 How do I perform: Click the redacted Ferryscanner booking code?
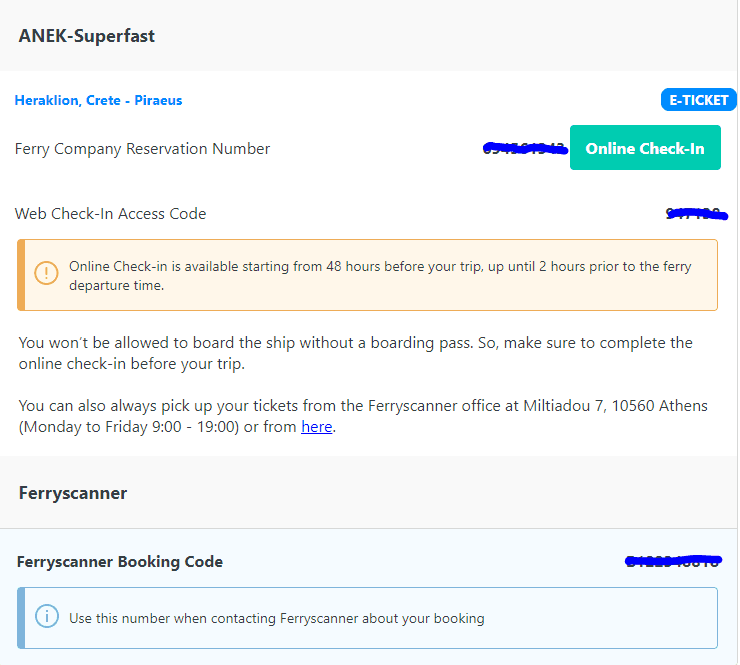[672, 561]
